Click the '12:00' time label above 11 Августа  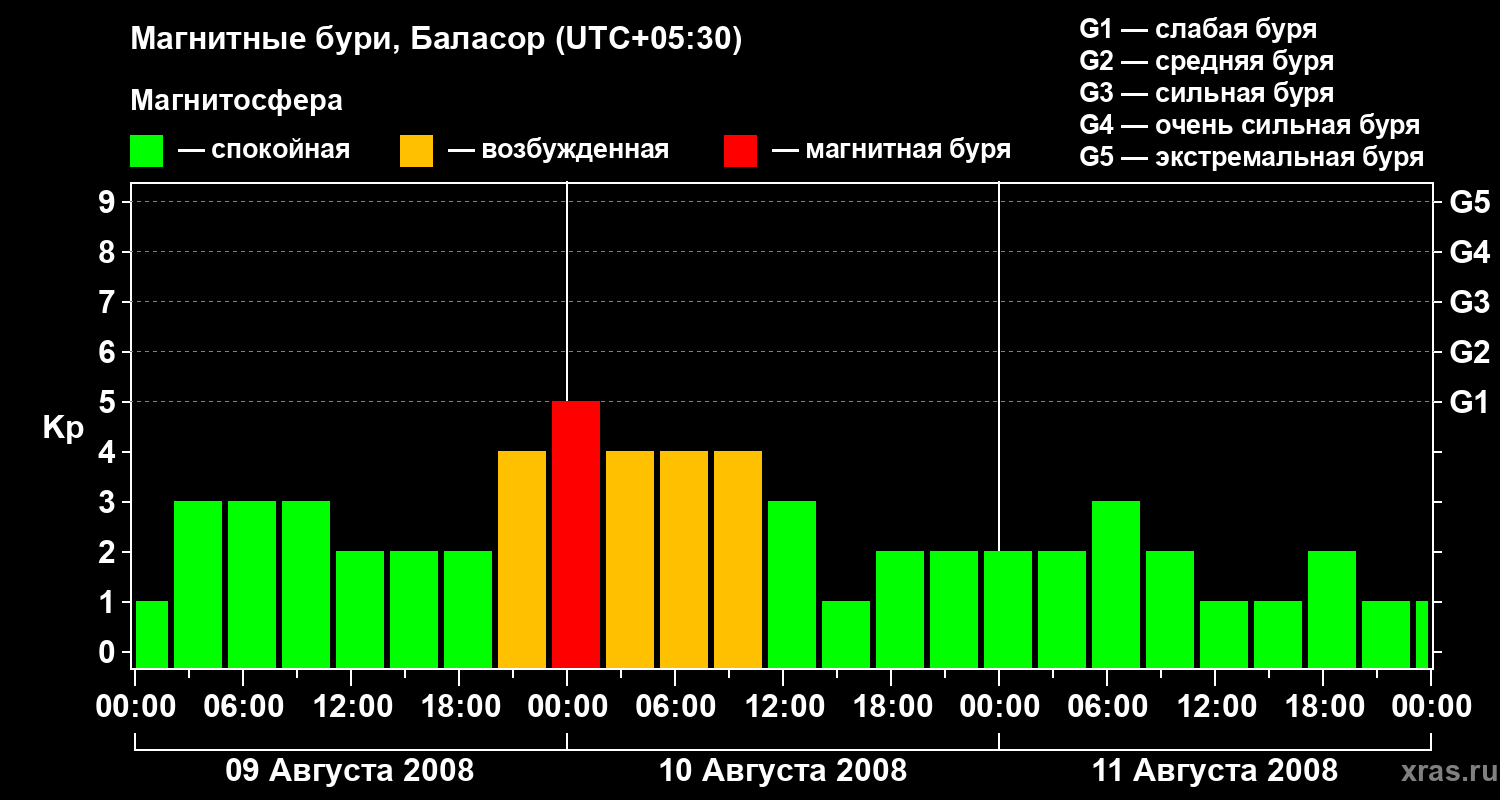coord(1215,706)
